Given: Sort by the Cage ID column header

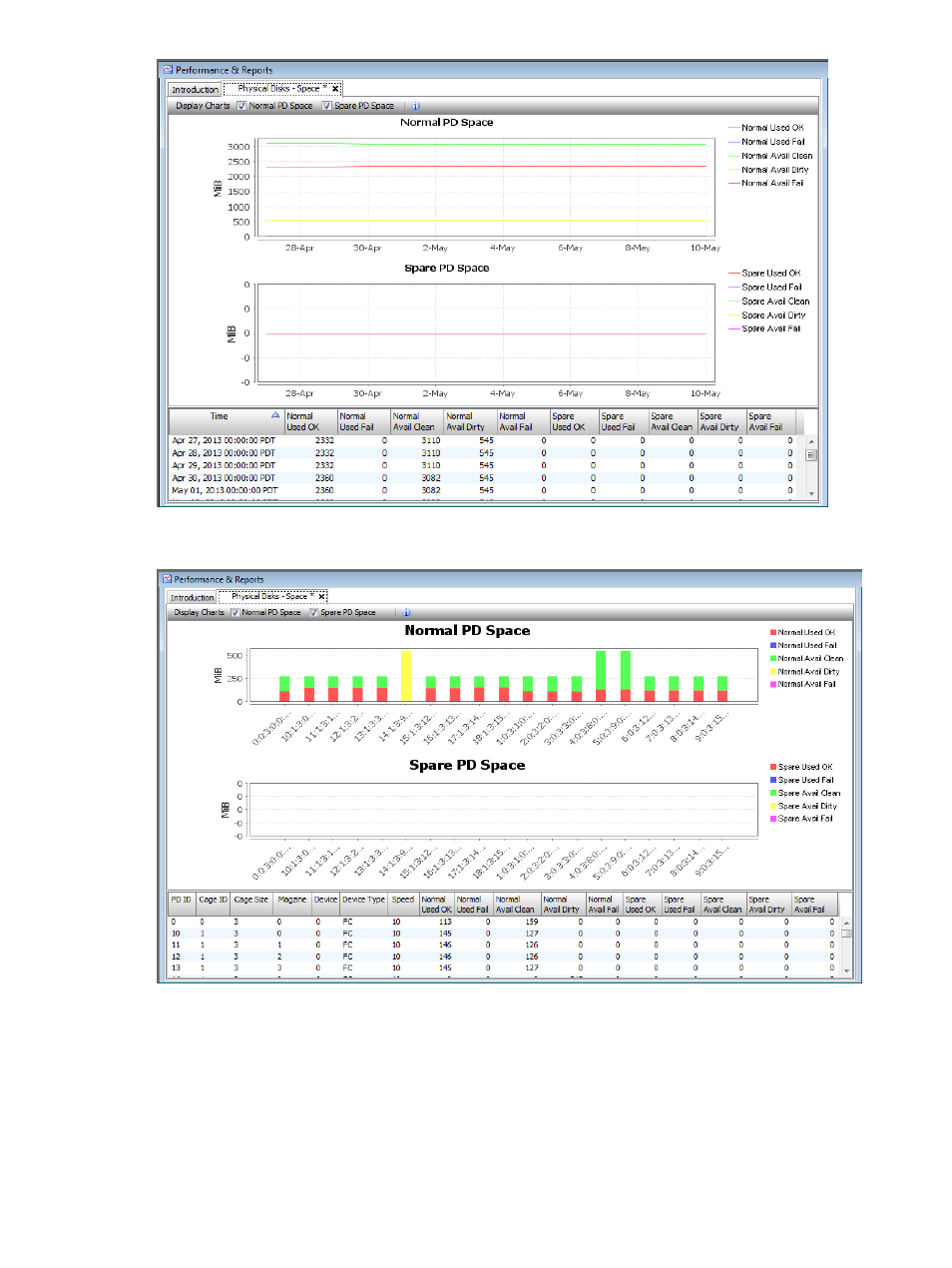Looking at the screenshot, I should coord(214,904).
